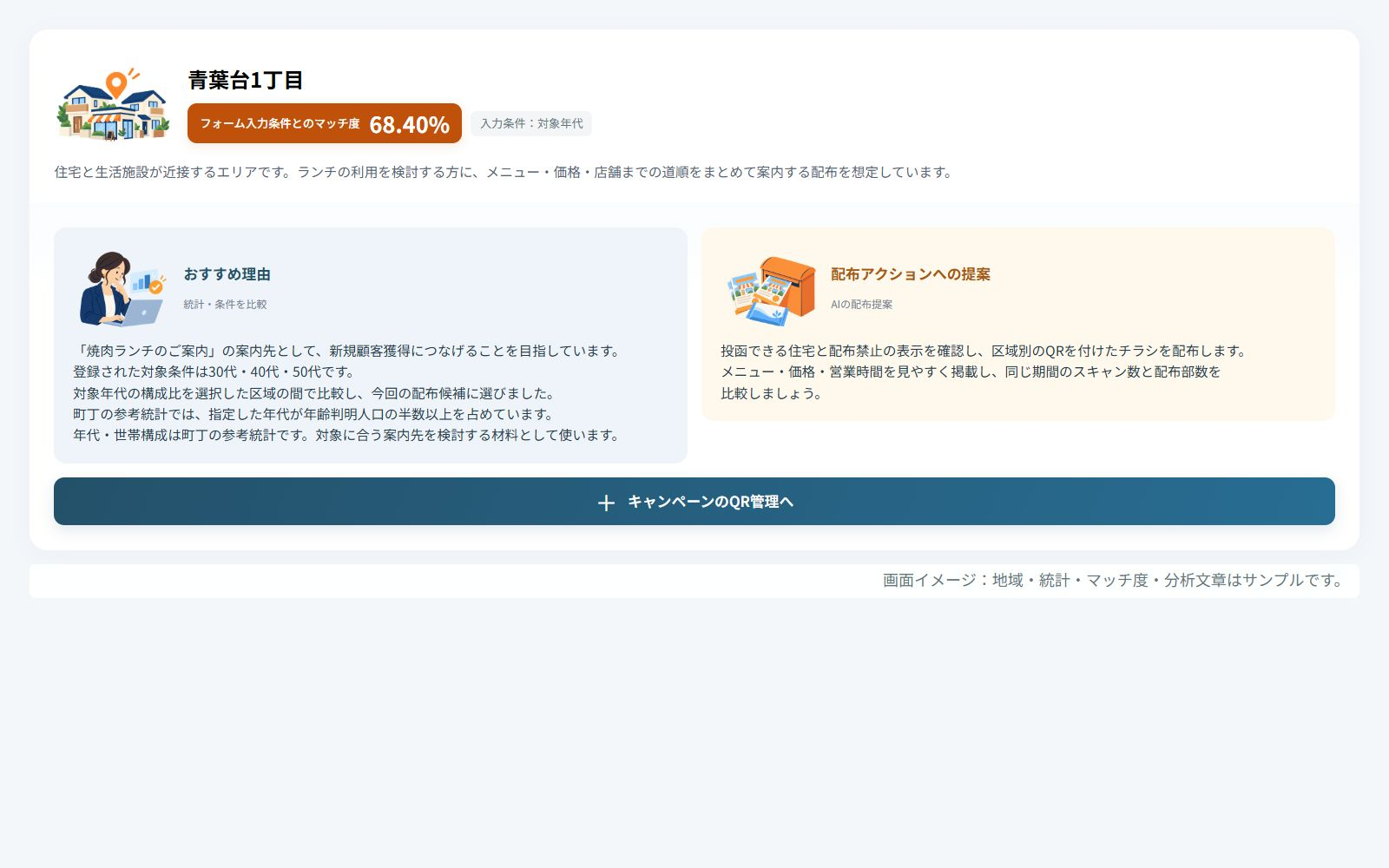Click the おすすめ理由 title

(227, 274)
